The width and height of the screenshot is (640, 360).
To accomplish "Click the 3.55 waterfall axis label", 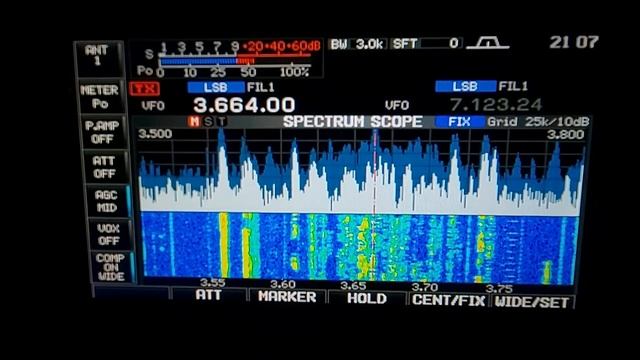I will [213, 282].
